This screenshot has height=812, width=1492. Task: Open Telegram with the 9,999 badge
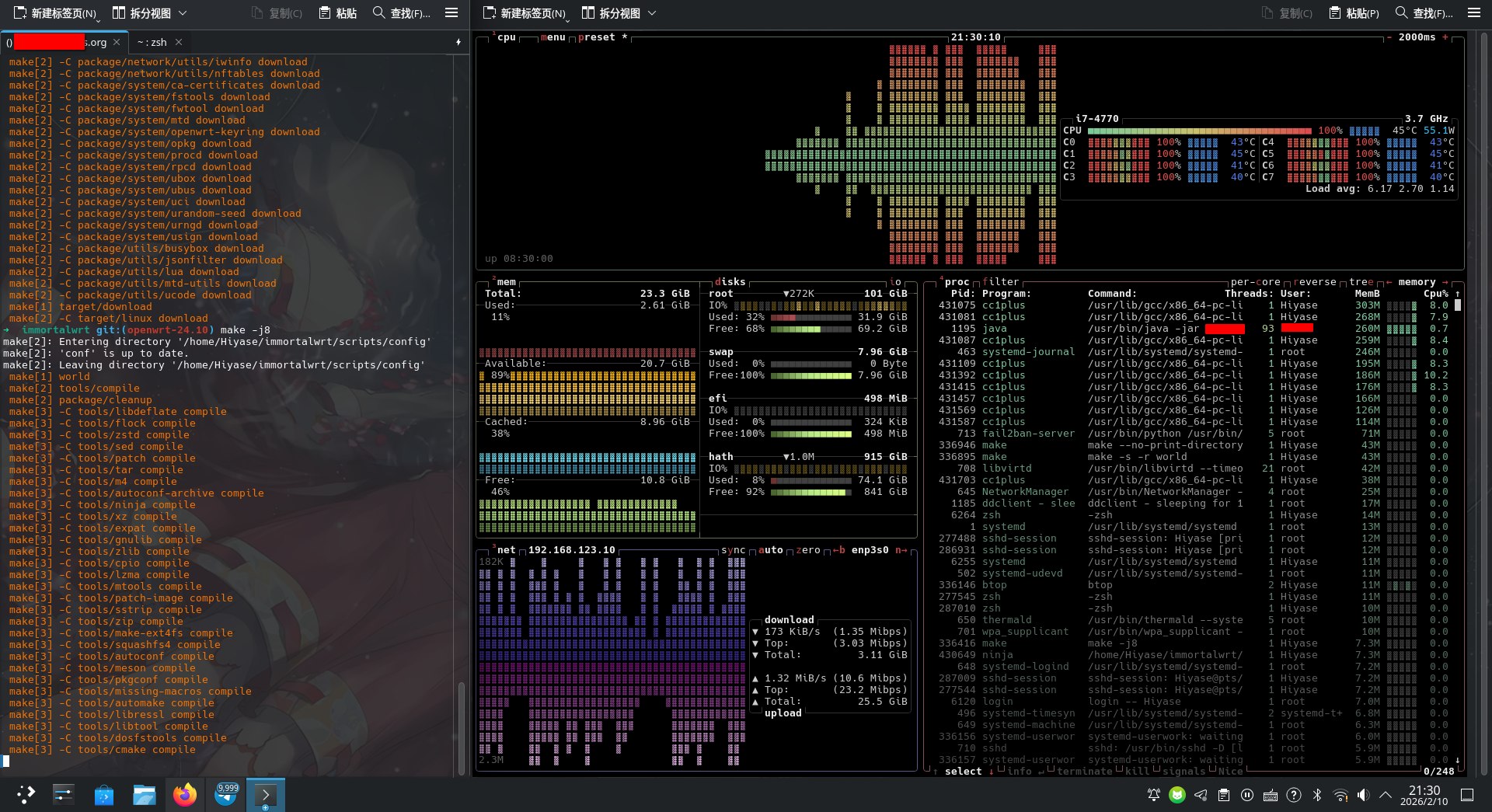tap(226, 794)
